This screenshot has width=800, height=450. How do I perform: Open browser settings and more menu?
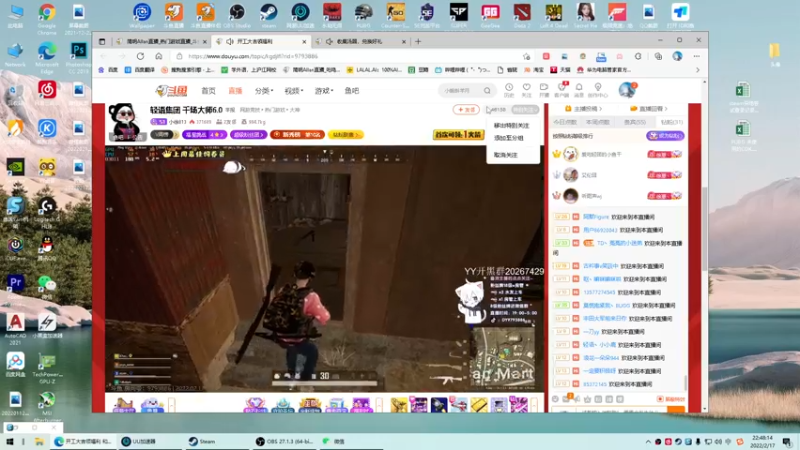pos(696,56)
